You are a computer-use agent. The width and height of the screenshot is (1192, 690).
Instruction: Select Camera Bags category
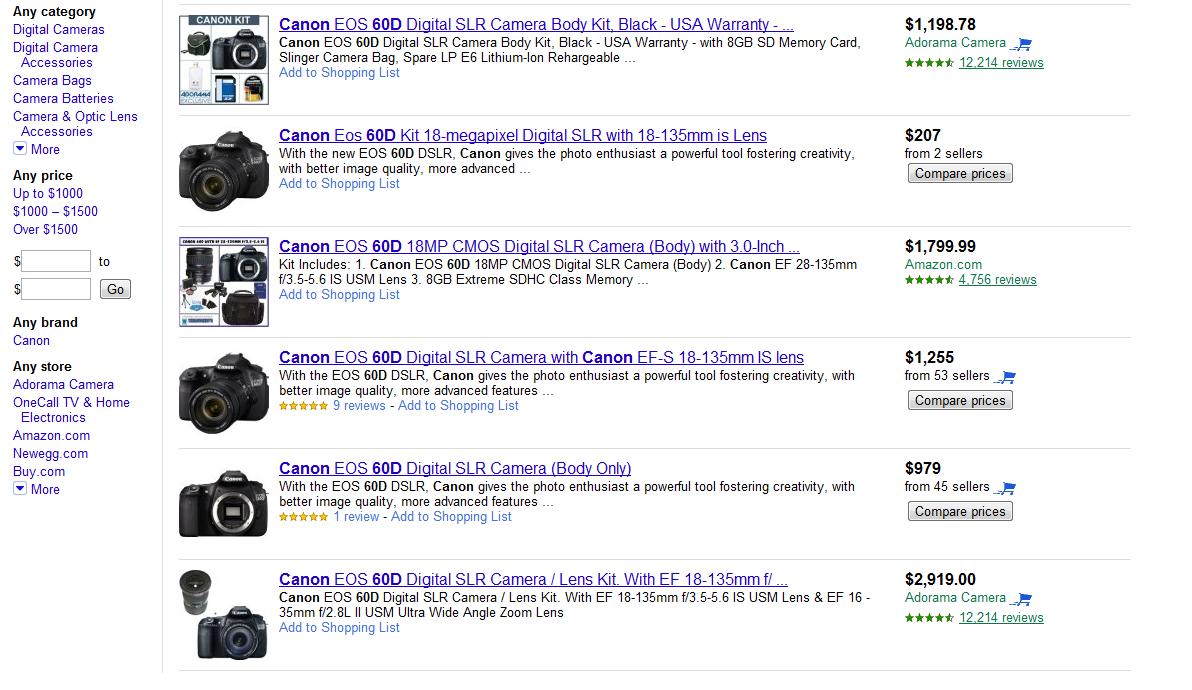tap(52, 81)
